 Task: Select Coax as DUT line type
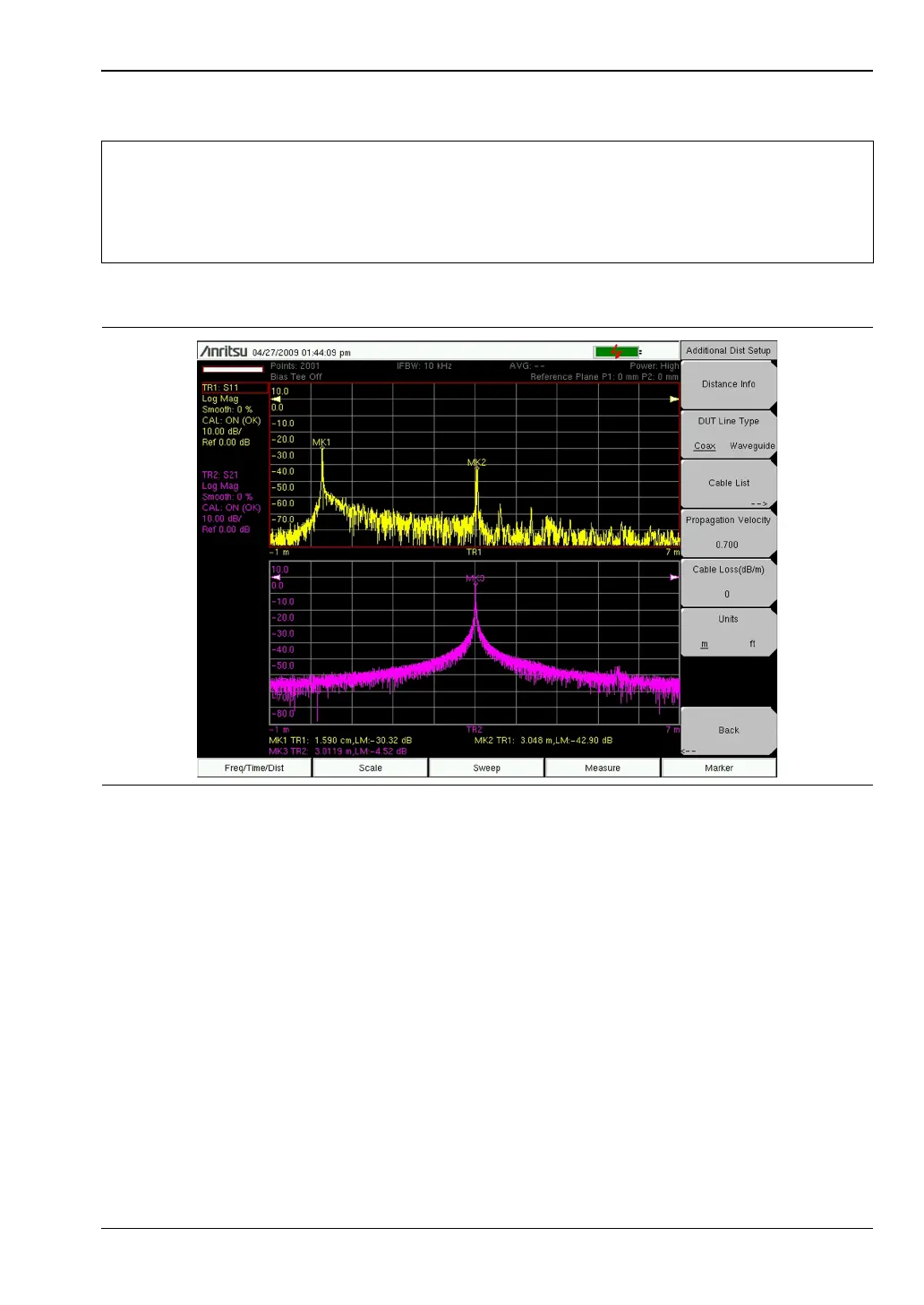pyautogui.click(x=705, y=446)
